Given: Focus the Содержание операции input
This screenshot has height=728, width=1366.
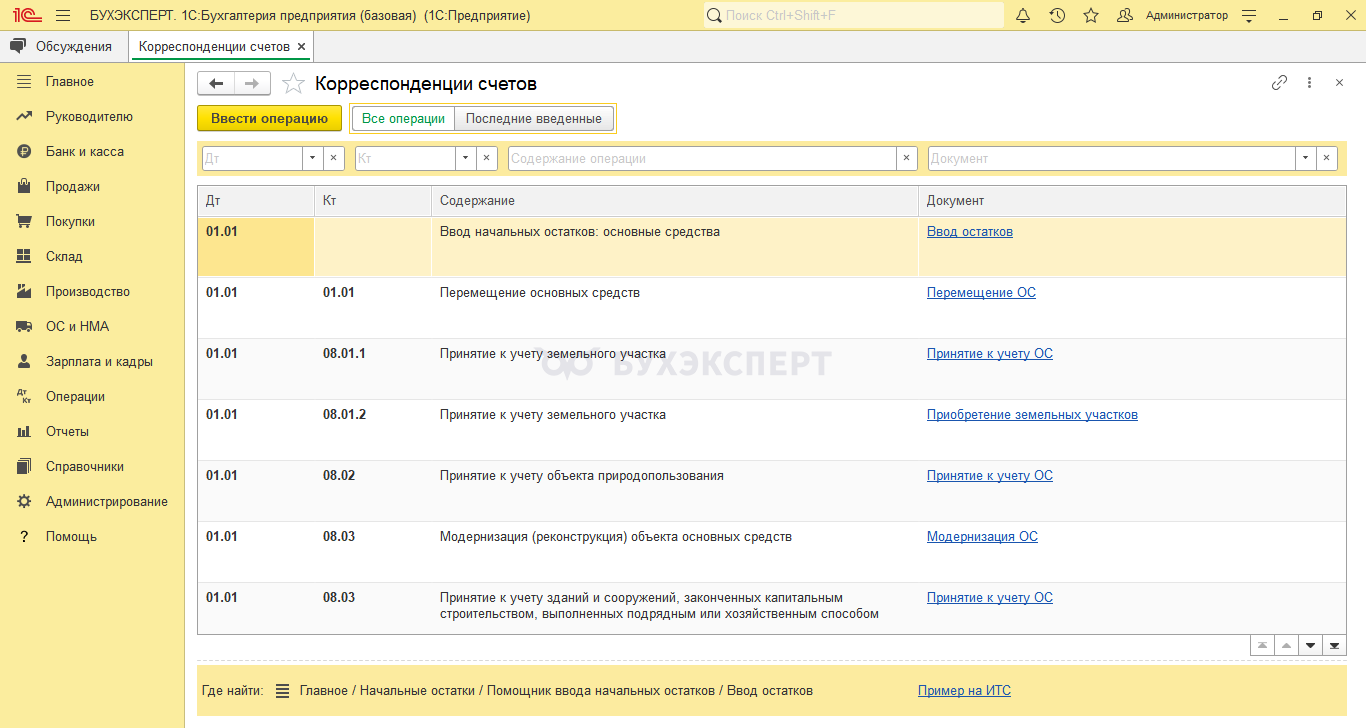Looking at the screenshot, I should pyautogui.click(x=702, y=158).
